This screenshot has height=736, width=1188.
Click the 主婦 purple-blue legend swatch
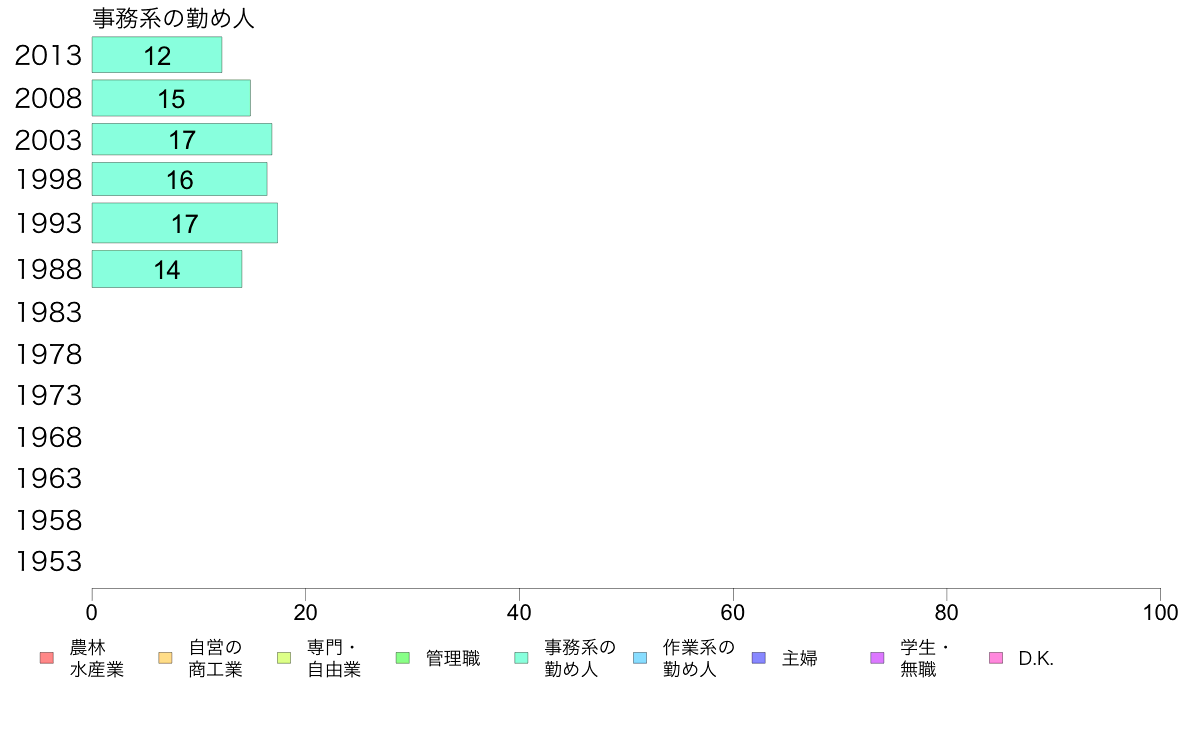coord(759,658)
